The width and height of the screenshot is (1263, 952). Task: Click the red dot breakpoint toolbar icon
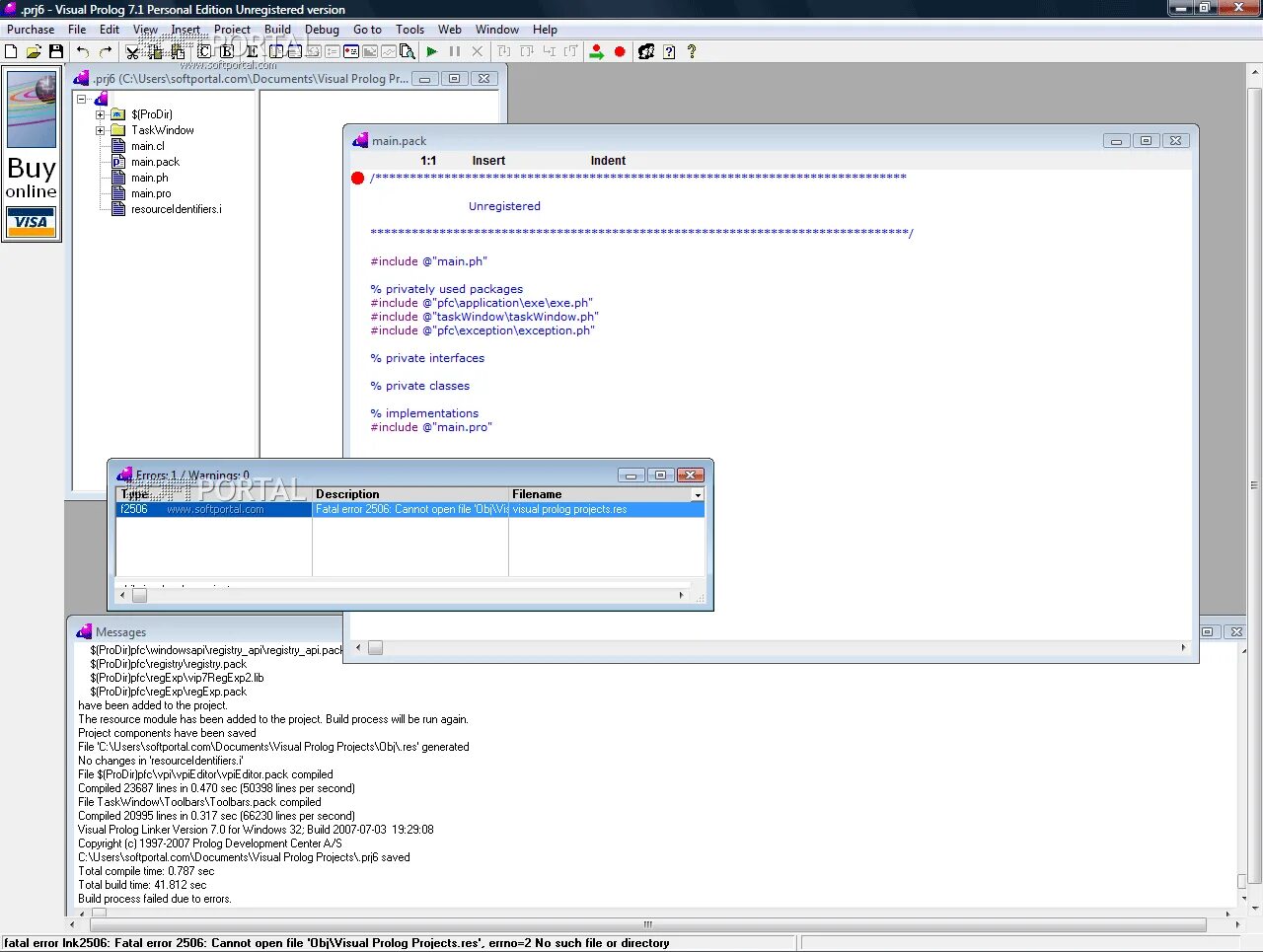(620, 51)
